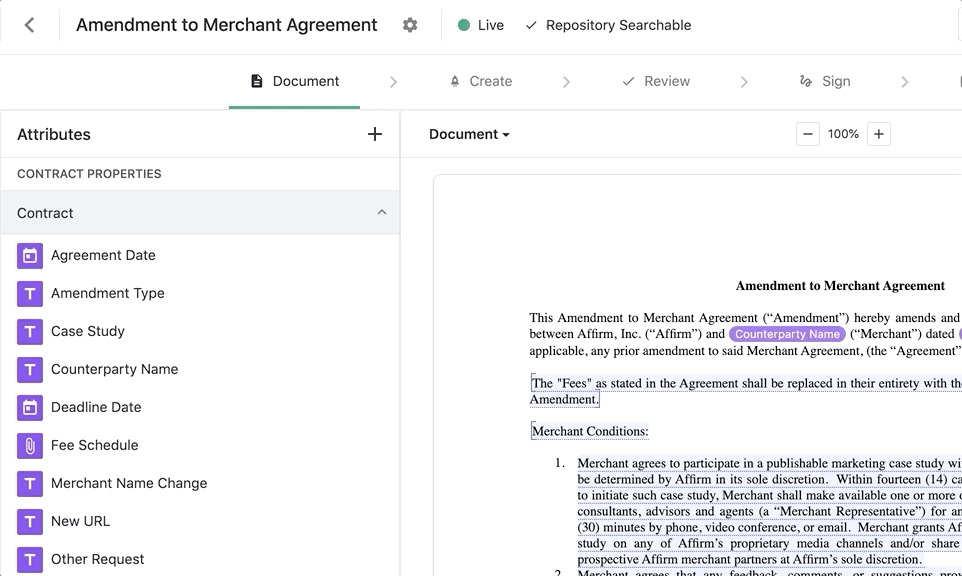Switch to the Document tab

(294, 82)
